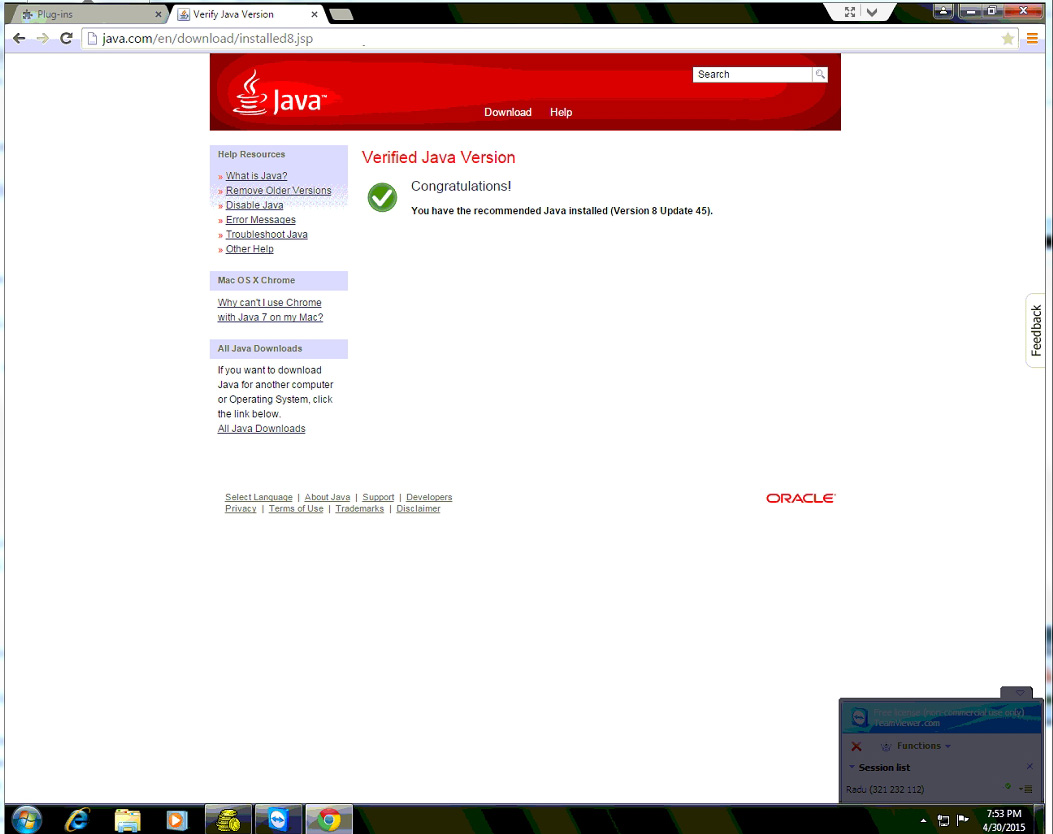Screen dimensions: 1053x834
Task: Open a new tab
Action: click(342, 14)
